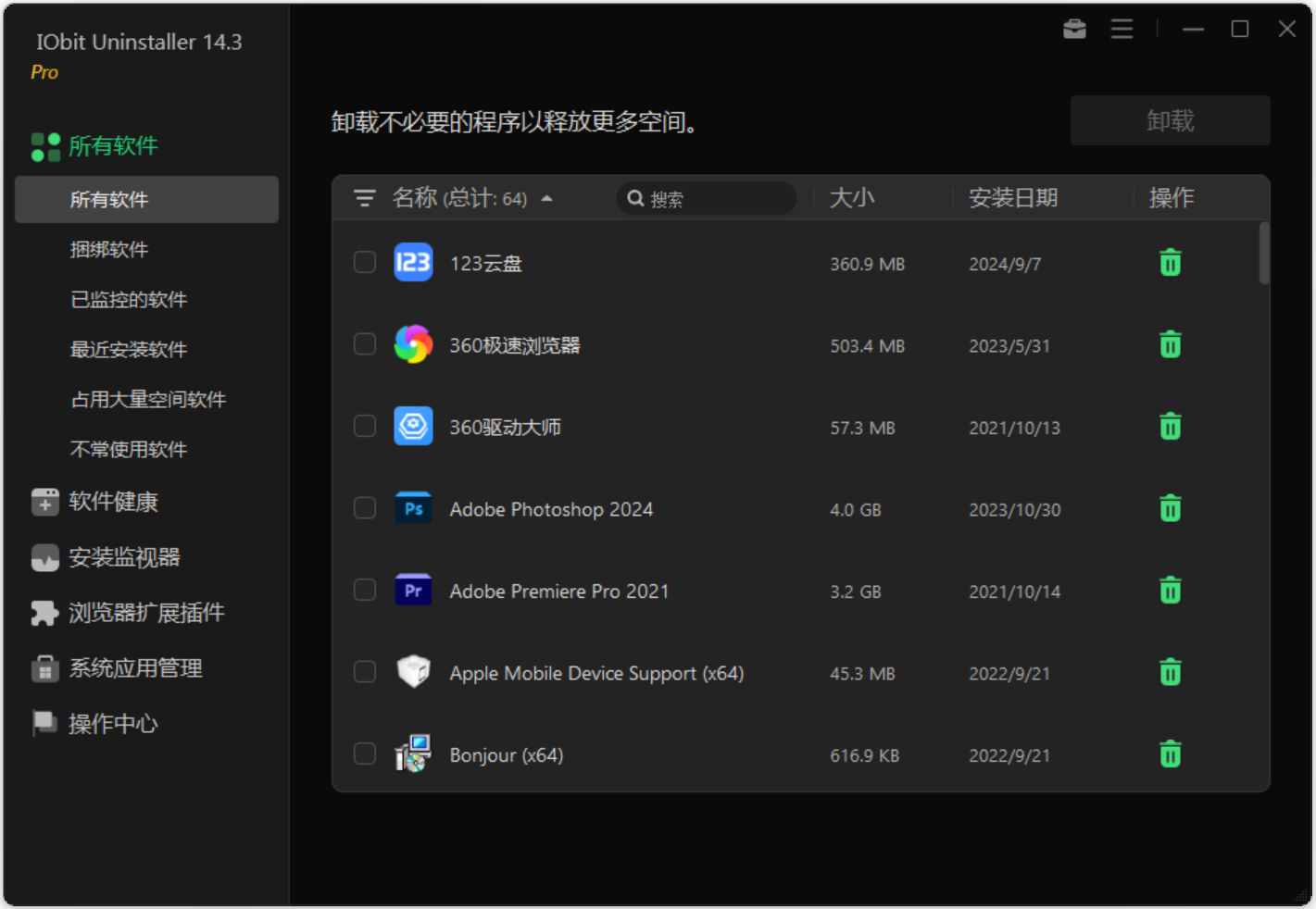Check Apple Mobile Device Support checkbox

pyautogui.click(x=365, y=672)
